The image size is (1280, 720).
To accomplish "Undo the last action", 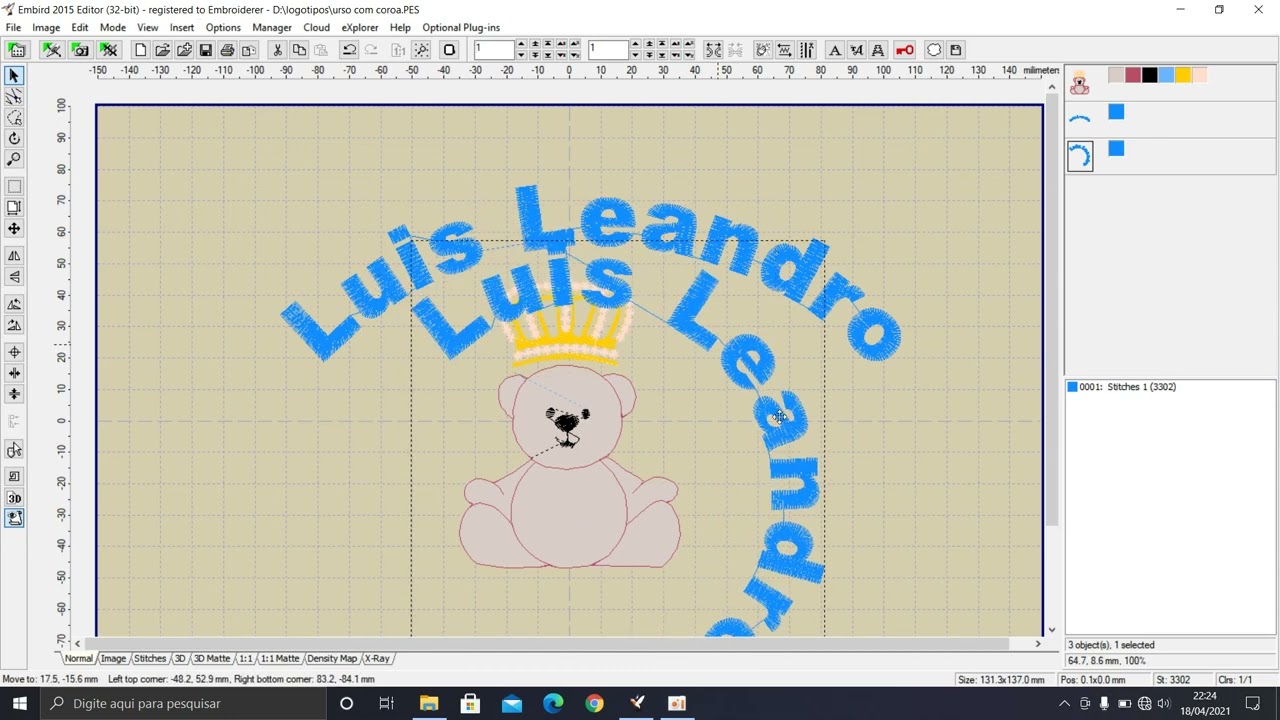I will coord(349,50).
